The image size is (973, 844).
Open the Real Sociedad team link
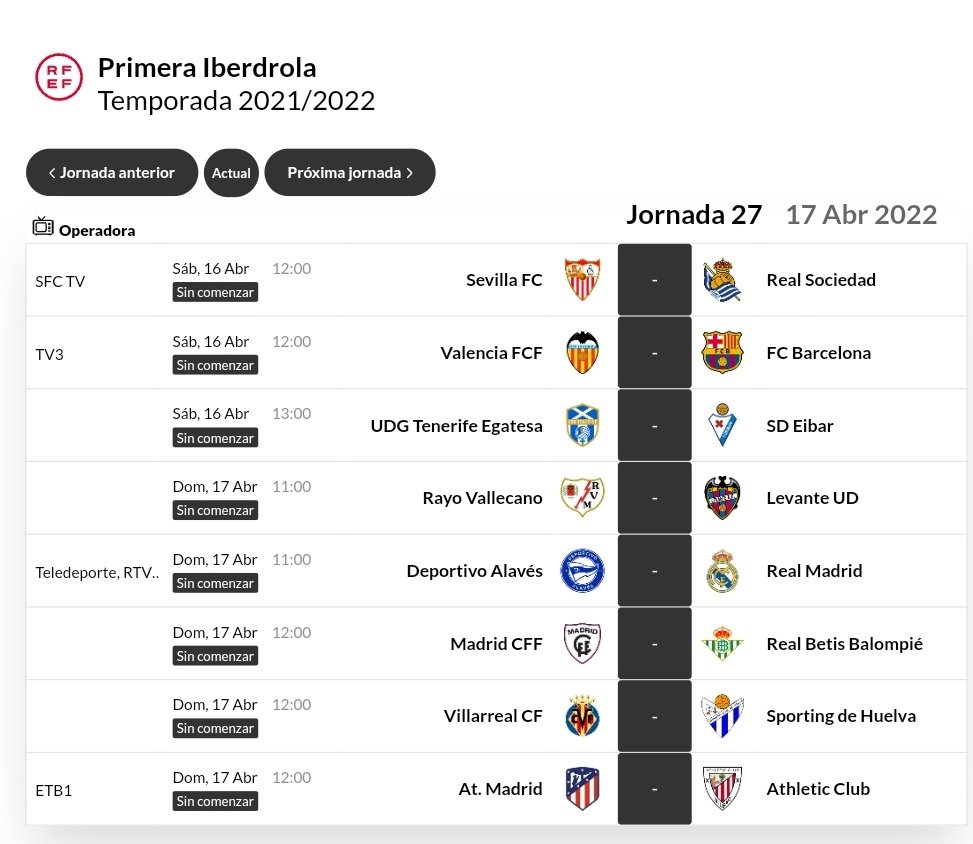click(820, 280)
